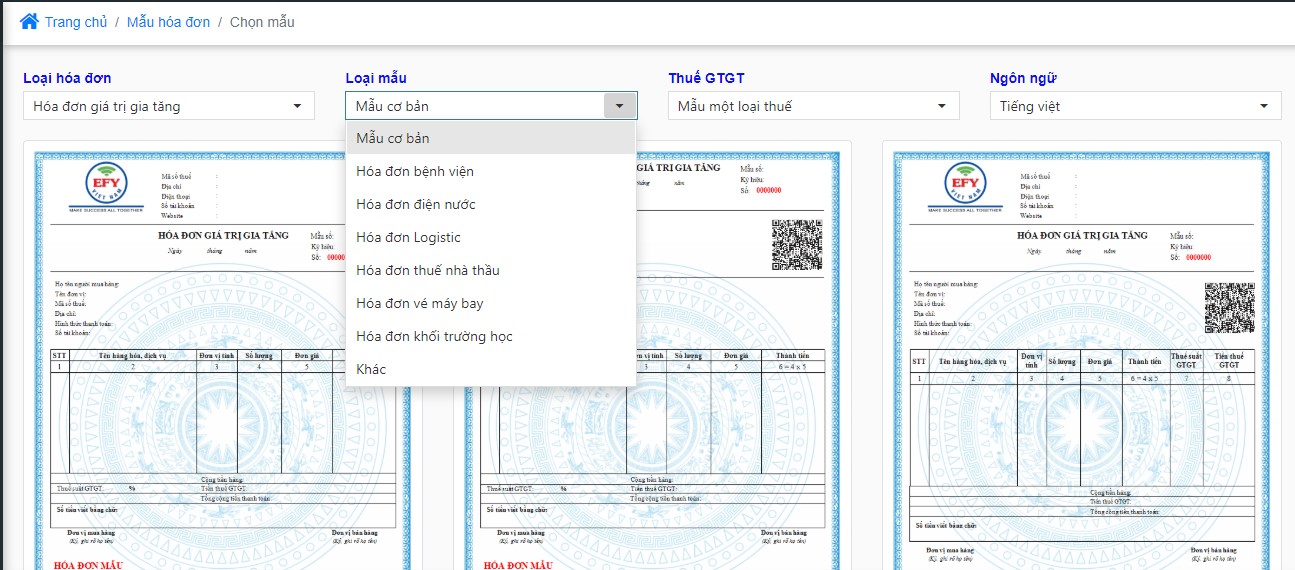Select Mẫu cơ bản from the list
Viewport: 1295px width, 570px height.
point(491,138)
